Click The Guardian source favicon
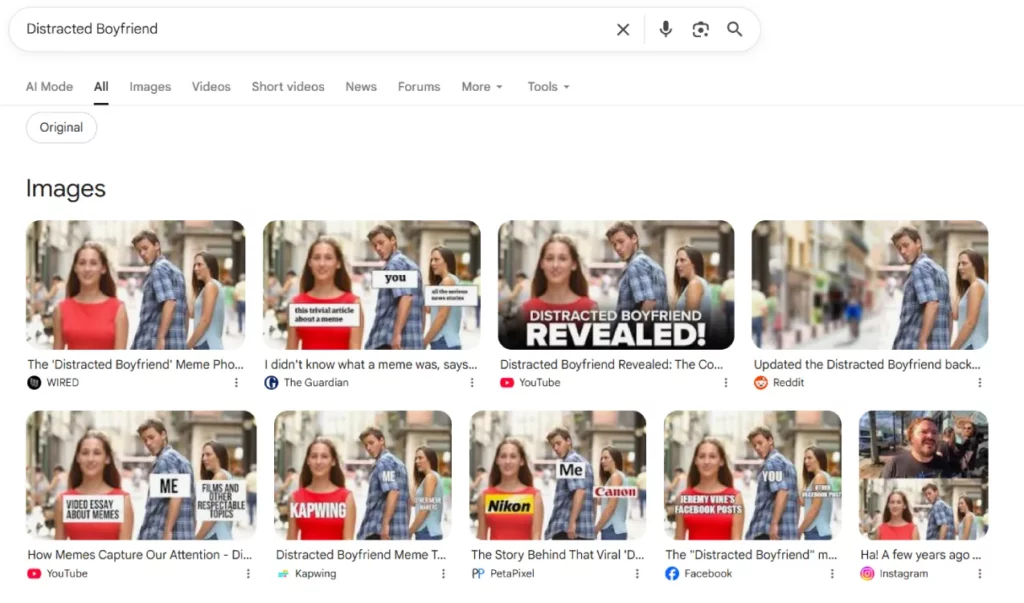The image size is (1024, 603). [271, 383]
